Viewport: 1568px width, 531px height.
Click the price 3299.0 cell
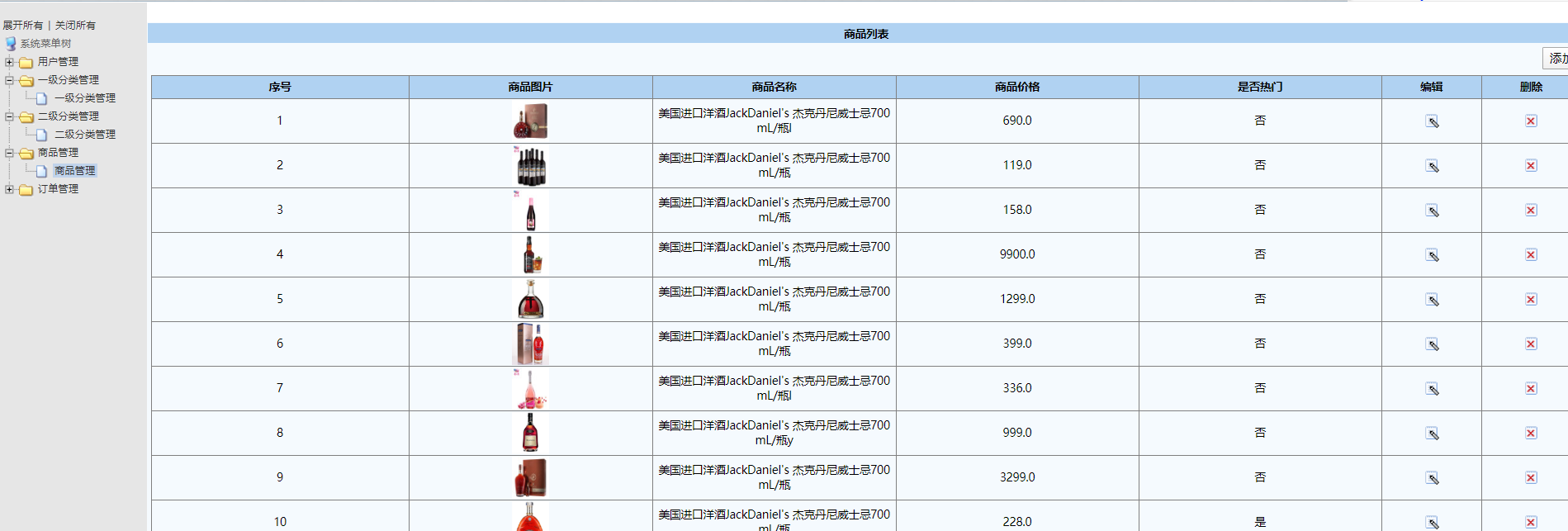(x=1017, y=477)
